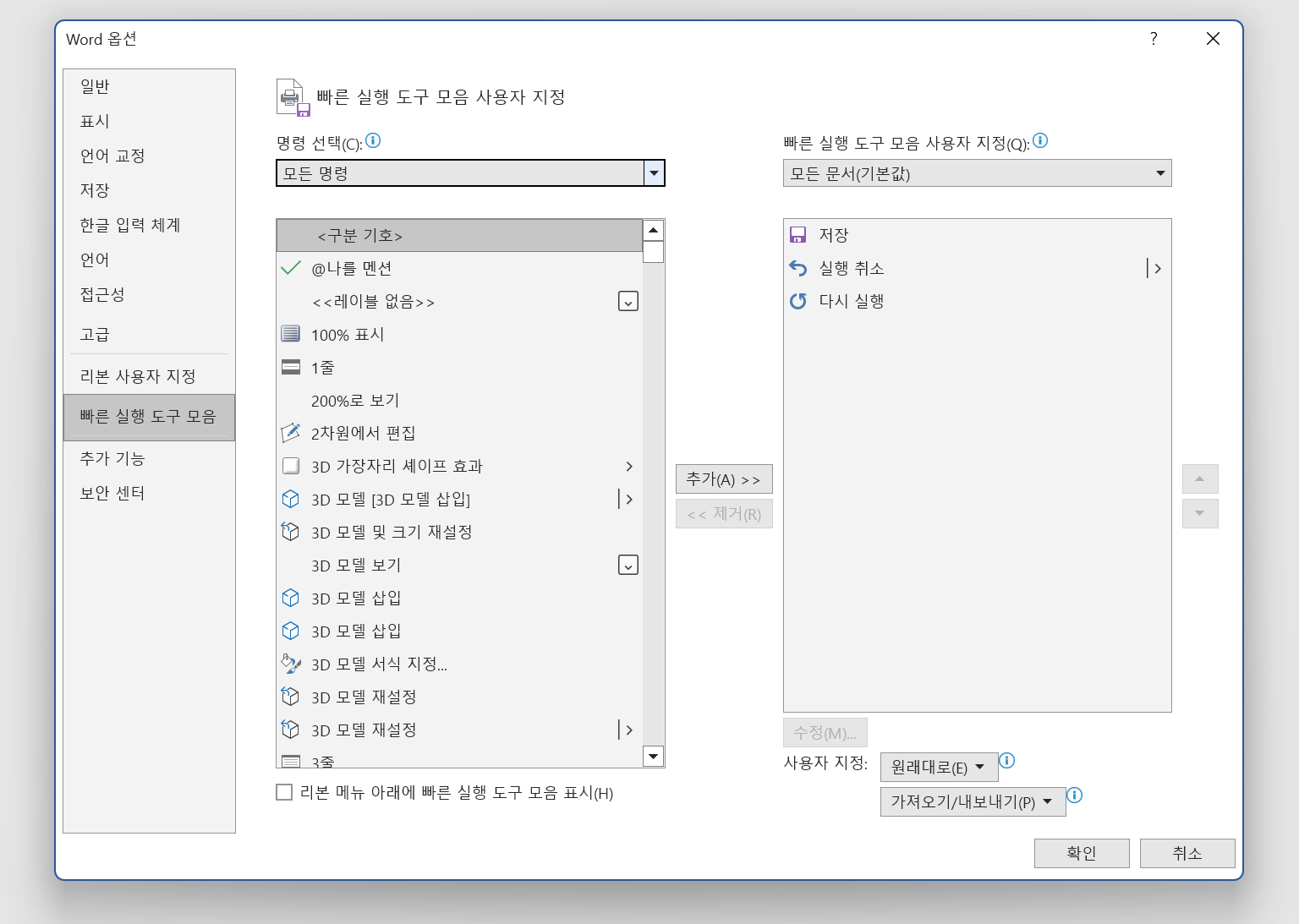Click the 100% 표시 page icon

[290, 334]
